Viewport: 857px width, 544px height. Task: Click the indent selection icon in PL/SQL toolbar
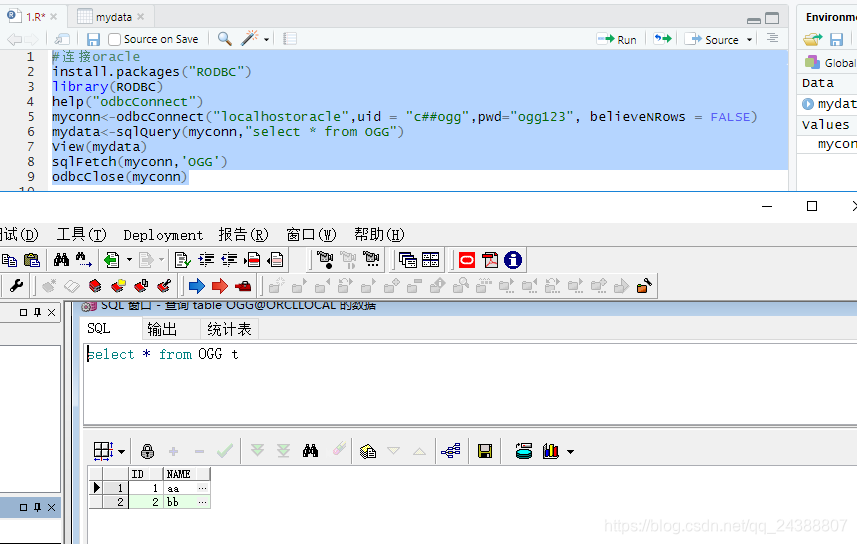pyautogui.click(x=206, y=260)
